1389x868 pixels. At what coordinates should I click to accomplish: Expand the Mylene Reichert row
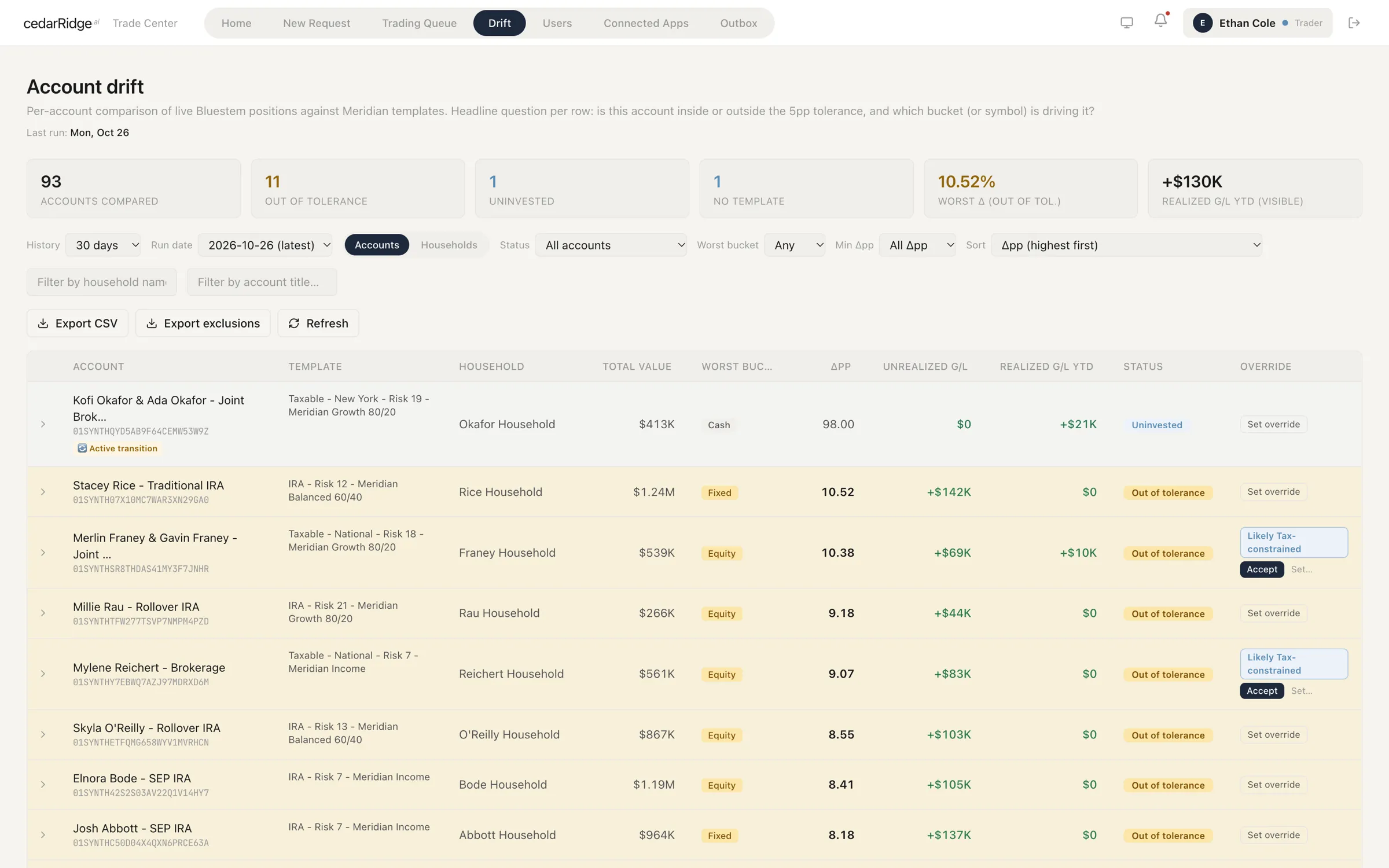[43, 674]
